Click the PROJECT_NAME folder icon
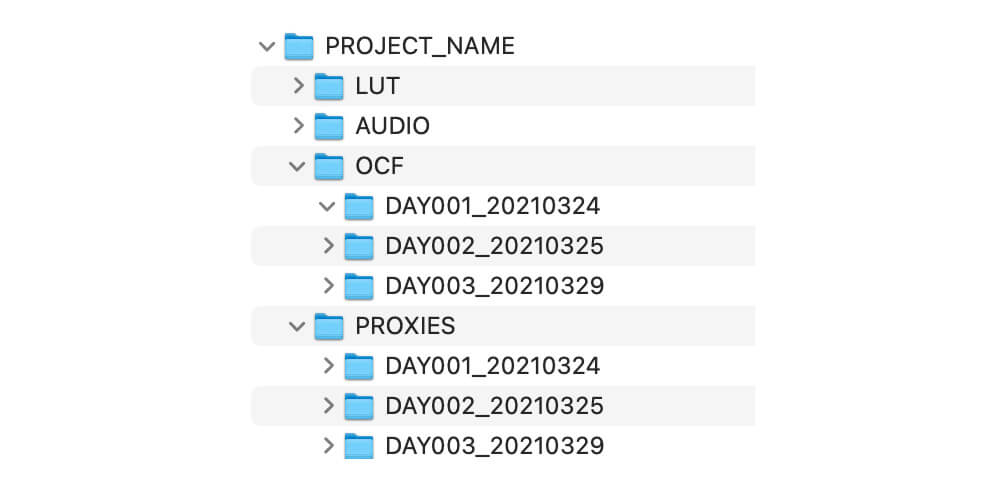Viewport: 1000px width, 480px height. click(x=298, y=47)
